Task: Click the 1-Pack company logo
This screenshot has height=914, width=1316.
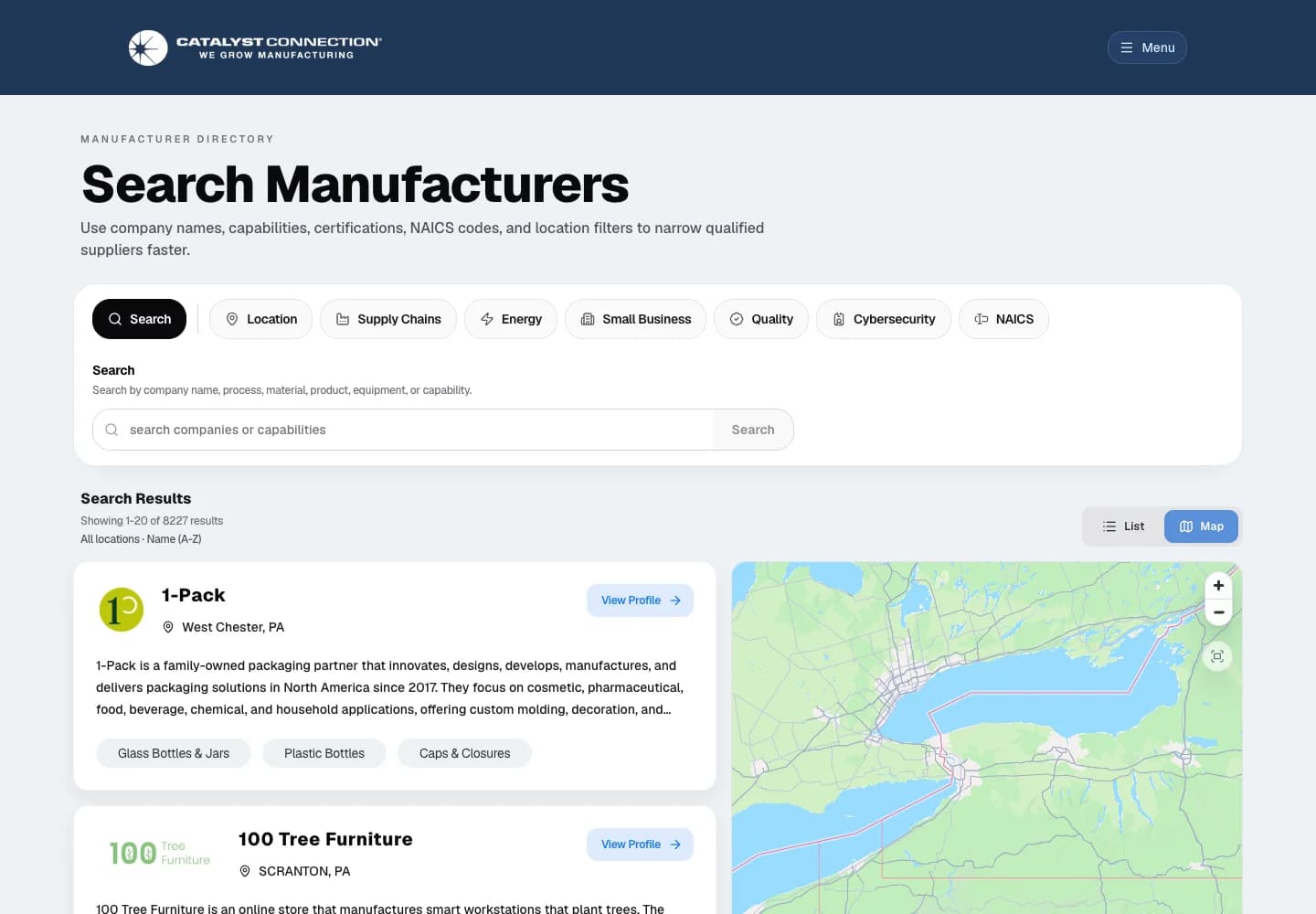Action: tap(122, 610)
